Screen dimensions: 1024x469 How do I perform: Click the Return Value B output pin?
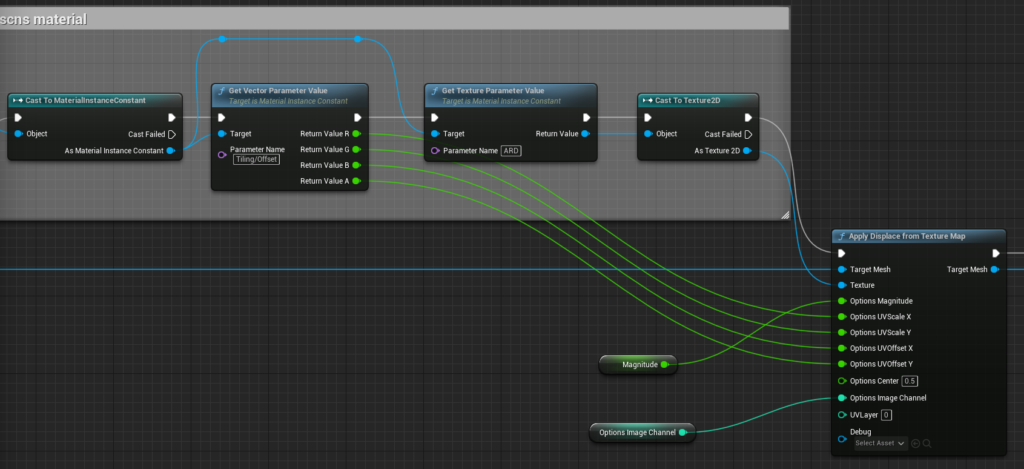click(356, 165)
